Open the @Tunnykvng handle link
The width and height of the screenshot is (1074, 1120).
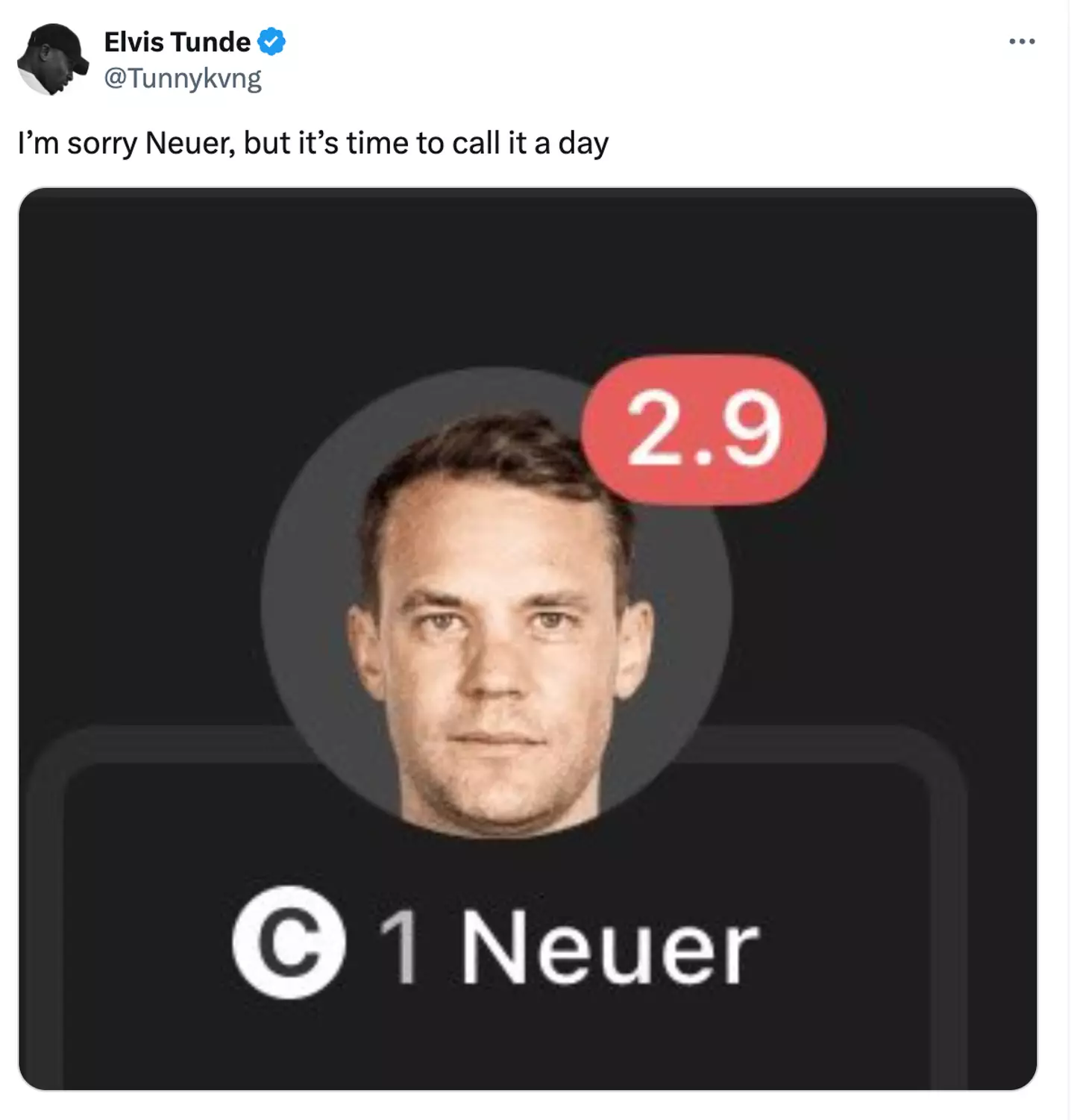tap(183, 78)
